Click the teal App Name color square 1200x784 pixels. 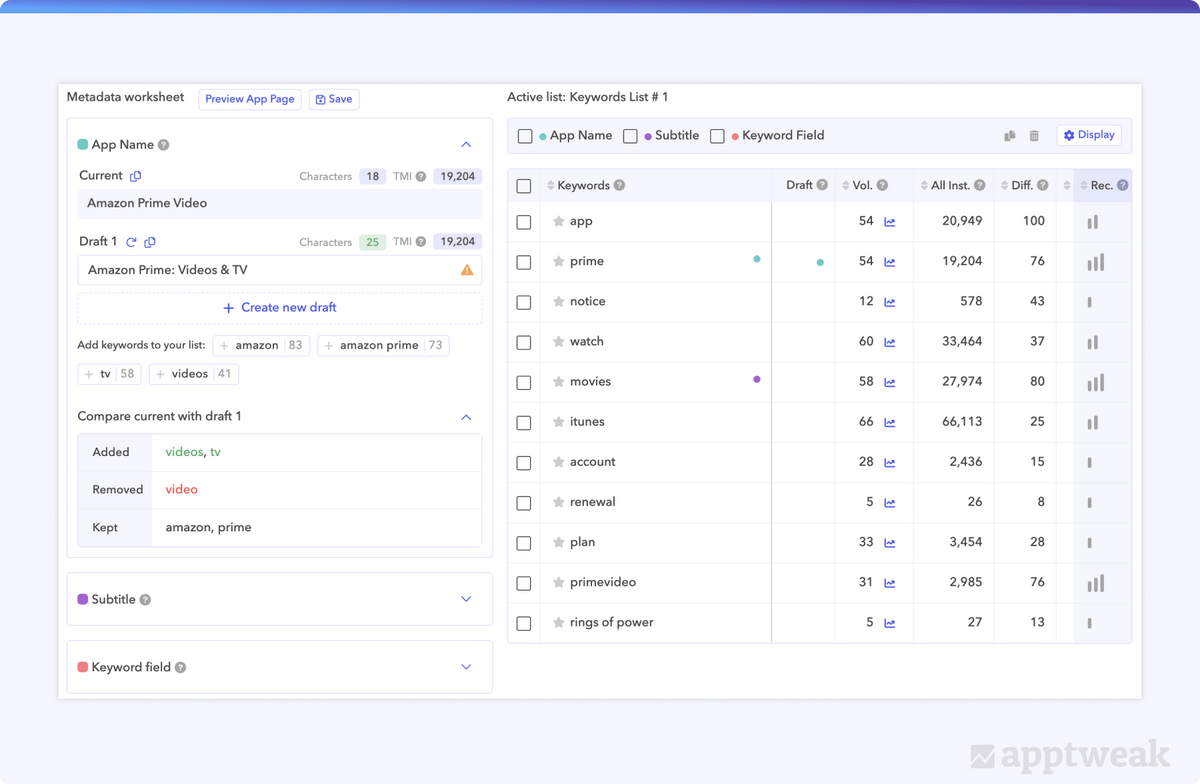[83, 145]
